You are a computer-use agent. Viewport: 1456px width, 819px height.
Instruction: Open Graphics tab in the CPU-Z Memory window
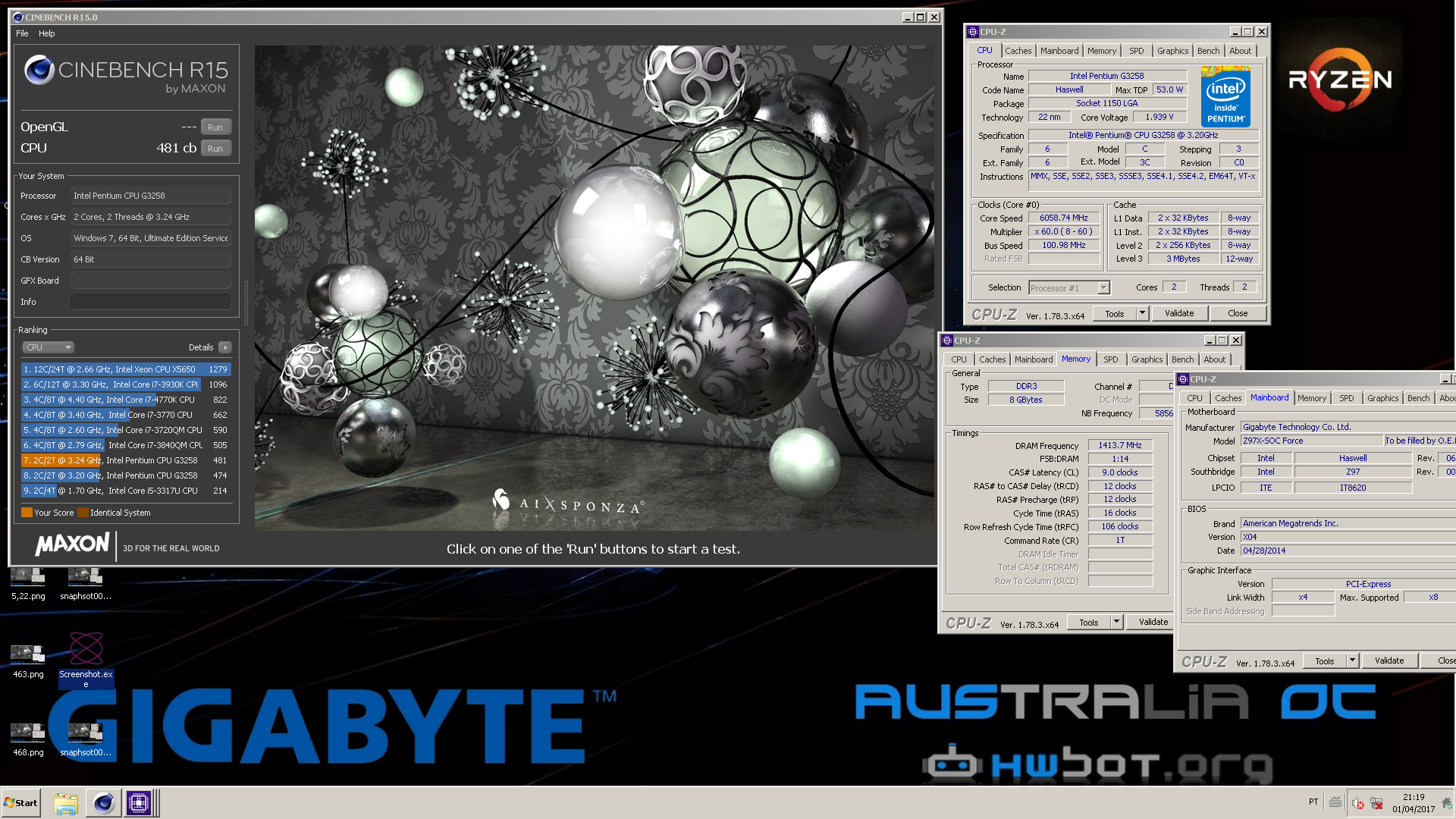[x=1147, y=359]
